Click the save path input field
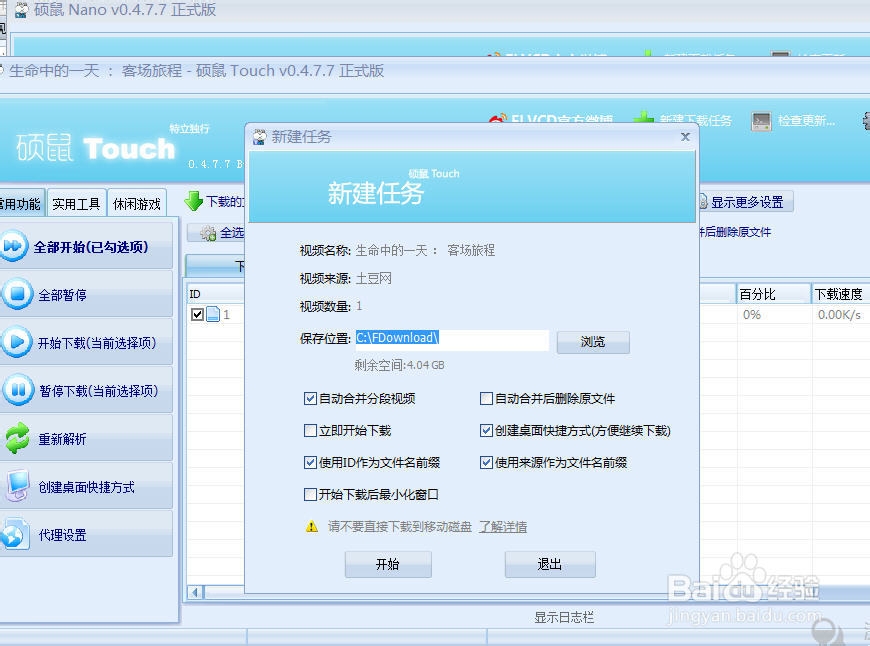 pos(455,341)
